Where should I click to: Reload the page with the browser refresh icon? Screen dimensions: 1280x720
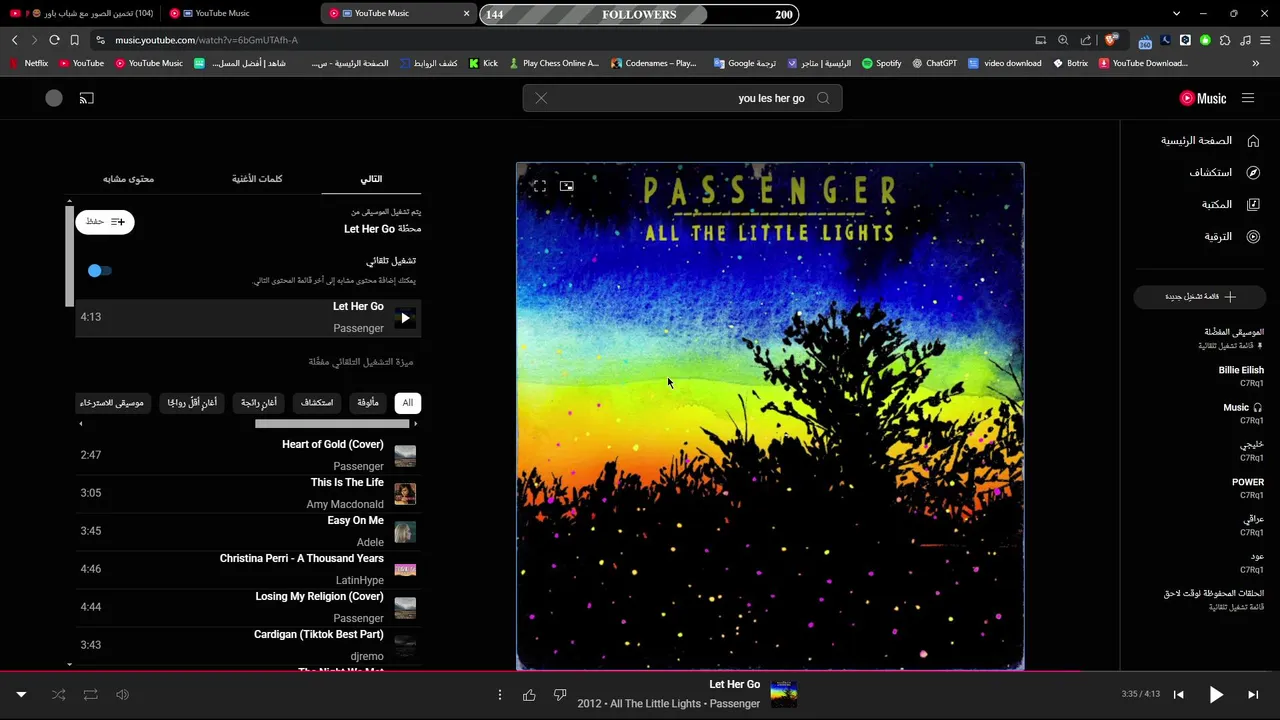click(x=54, y=40)
